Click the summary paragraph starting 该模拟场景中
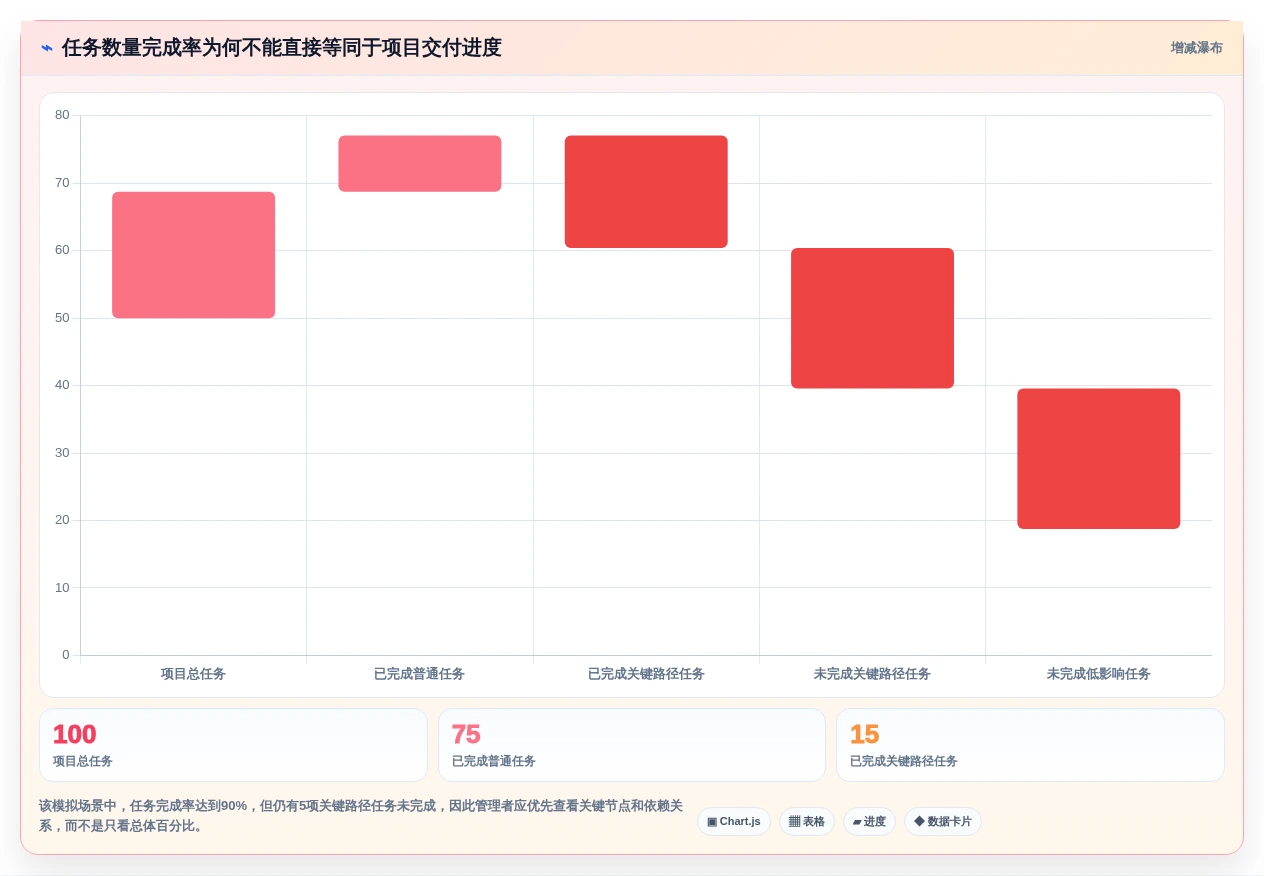The image size is (1264, 876). [x=361, y=816]
